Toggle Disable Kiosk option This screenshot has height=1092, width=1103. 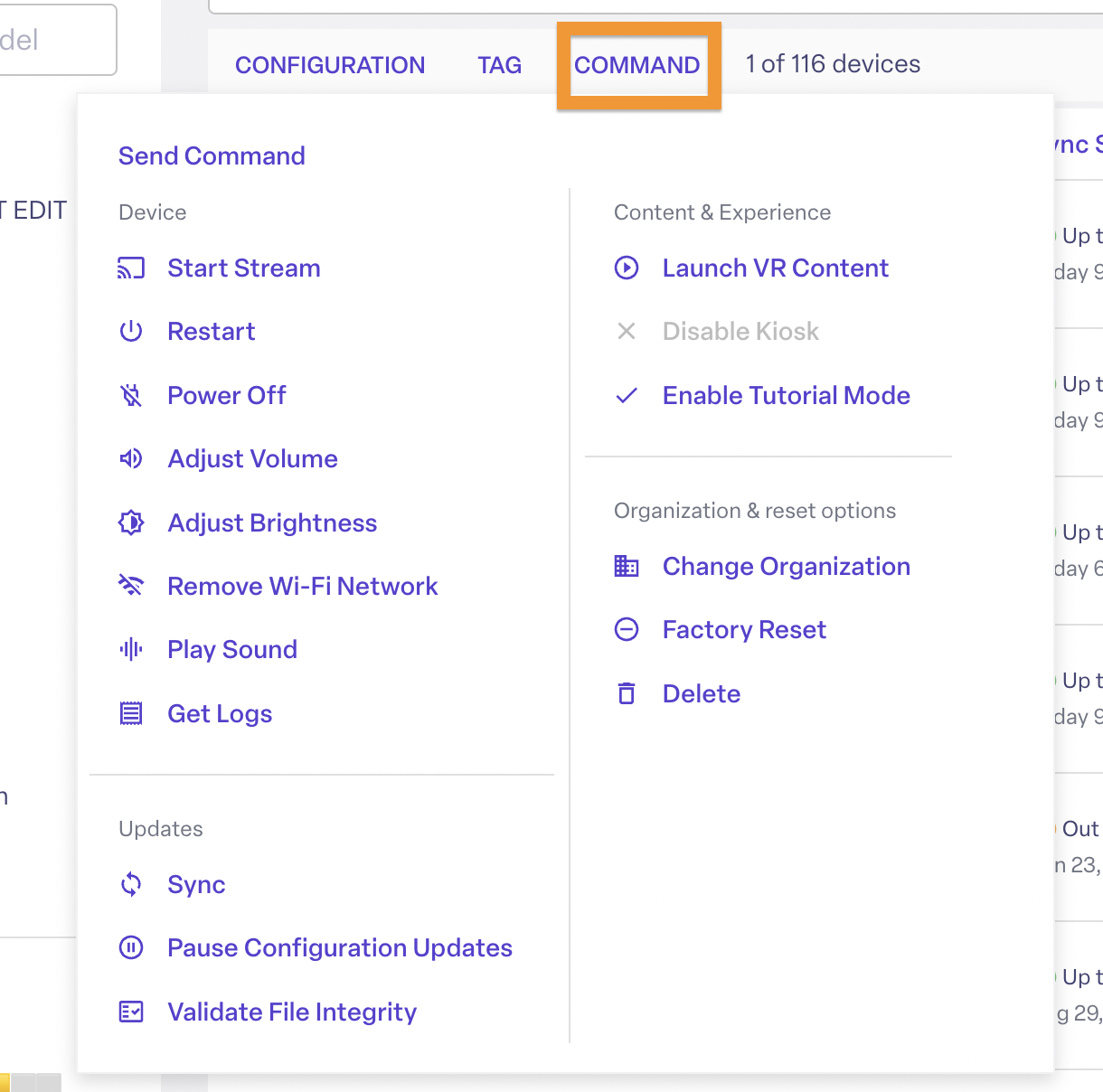(740, 331)
